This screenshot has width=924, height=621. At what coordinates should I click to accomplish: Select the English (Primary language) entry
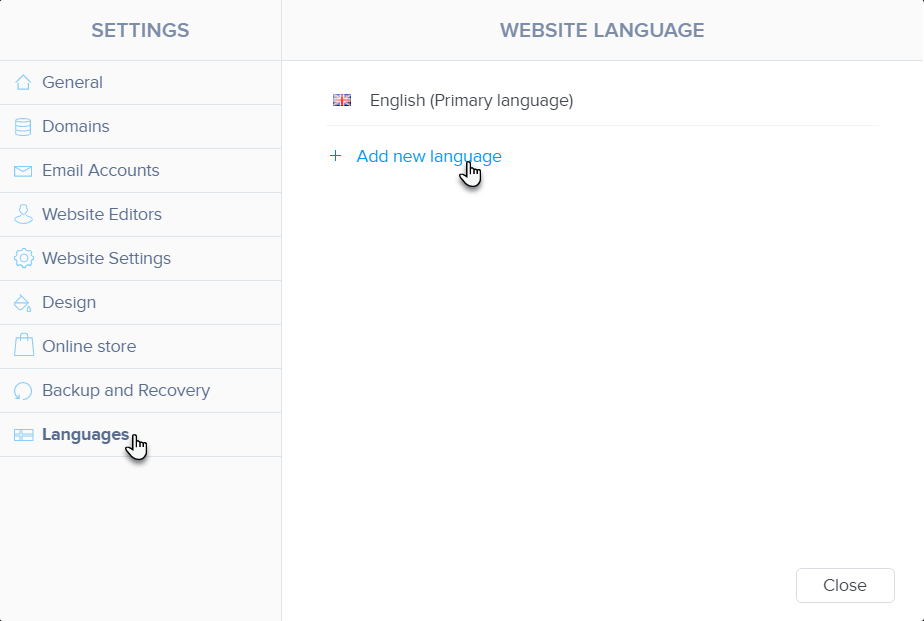coord(471,101)
